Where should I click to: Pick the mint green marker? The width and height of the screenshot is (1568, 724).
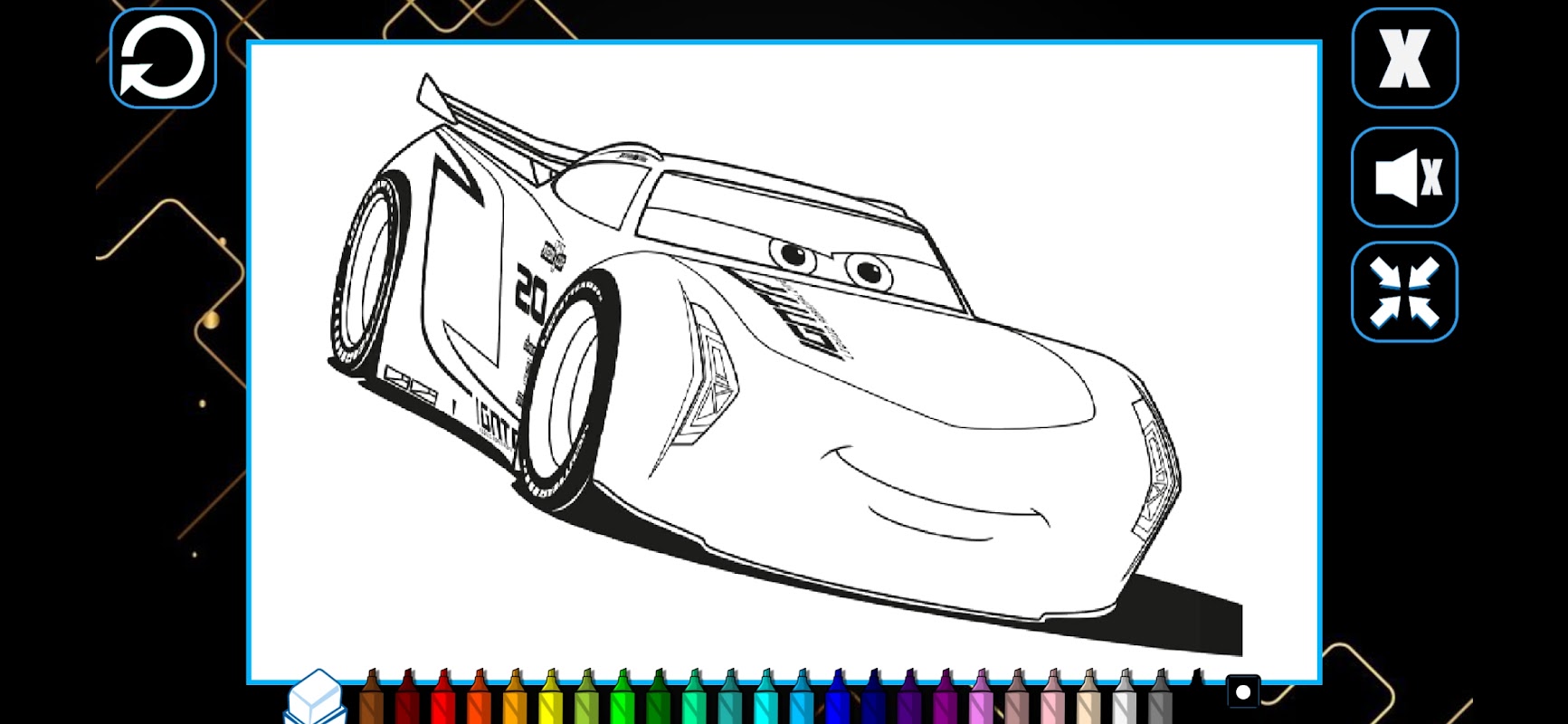pyautogui.click(x=694, y=697)
